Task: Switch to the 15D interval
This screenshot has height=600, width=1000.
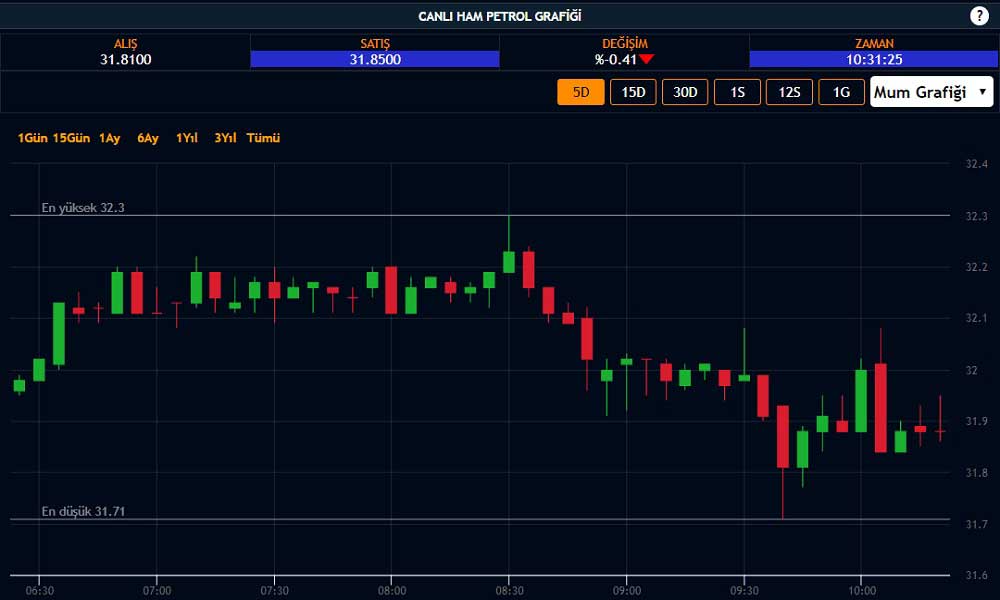Action: tap(633, 92)
